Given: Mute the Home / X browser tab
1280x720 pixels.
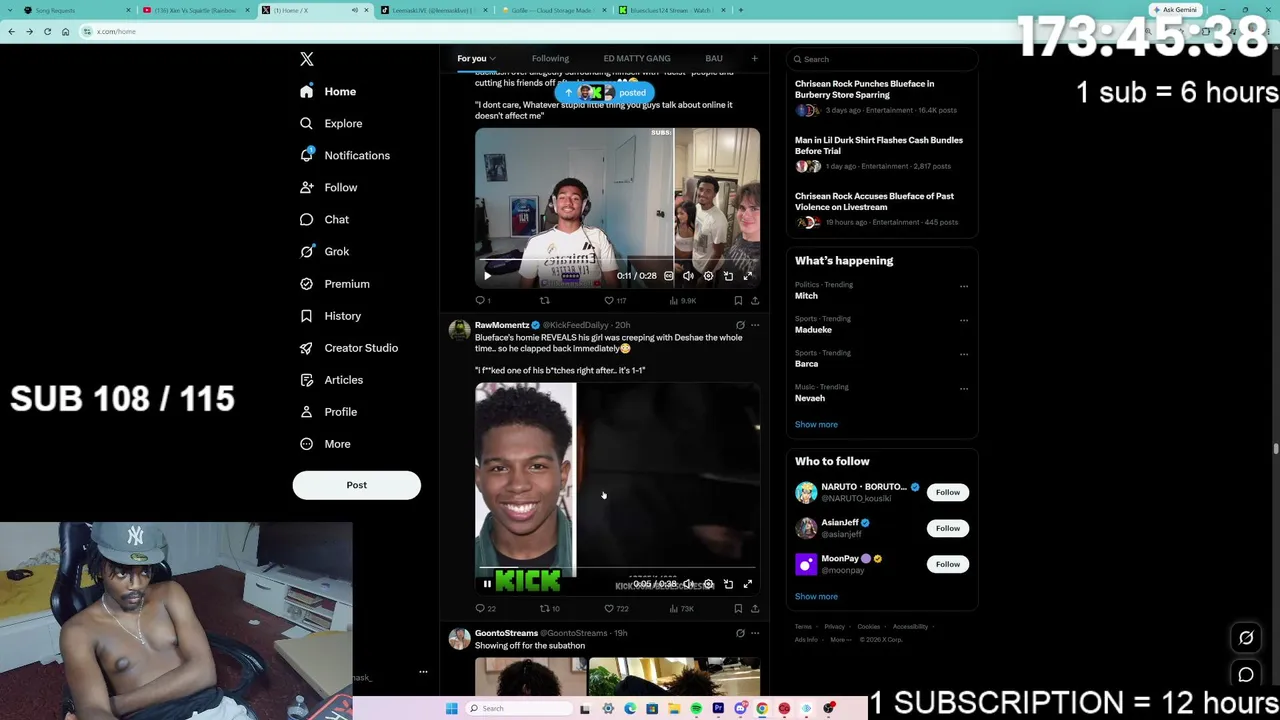Looking at the screenshot, I should click(x=354, y=10).
